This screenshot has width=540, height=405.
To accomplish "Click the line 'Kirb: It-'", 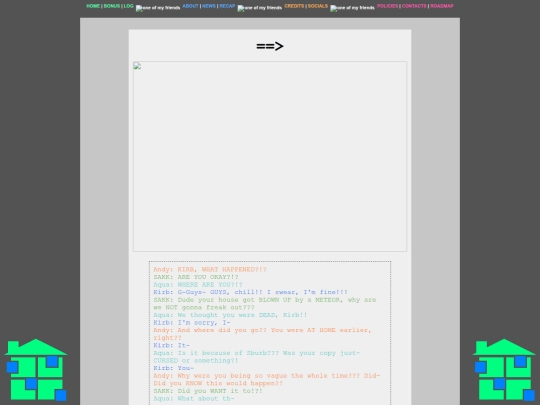I will coord(172,345).
